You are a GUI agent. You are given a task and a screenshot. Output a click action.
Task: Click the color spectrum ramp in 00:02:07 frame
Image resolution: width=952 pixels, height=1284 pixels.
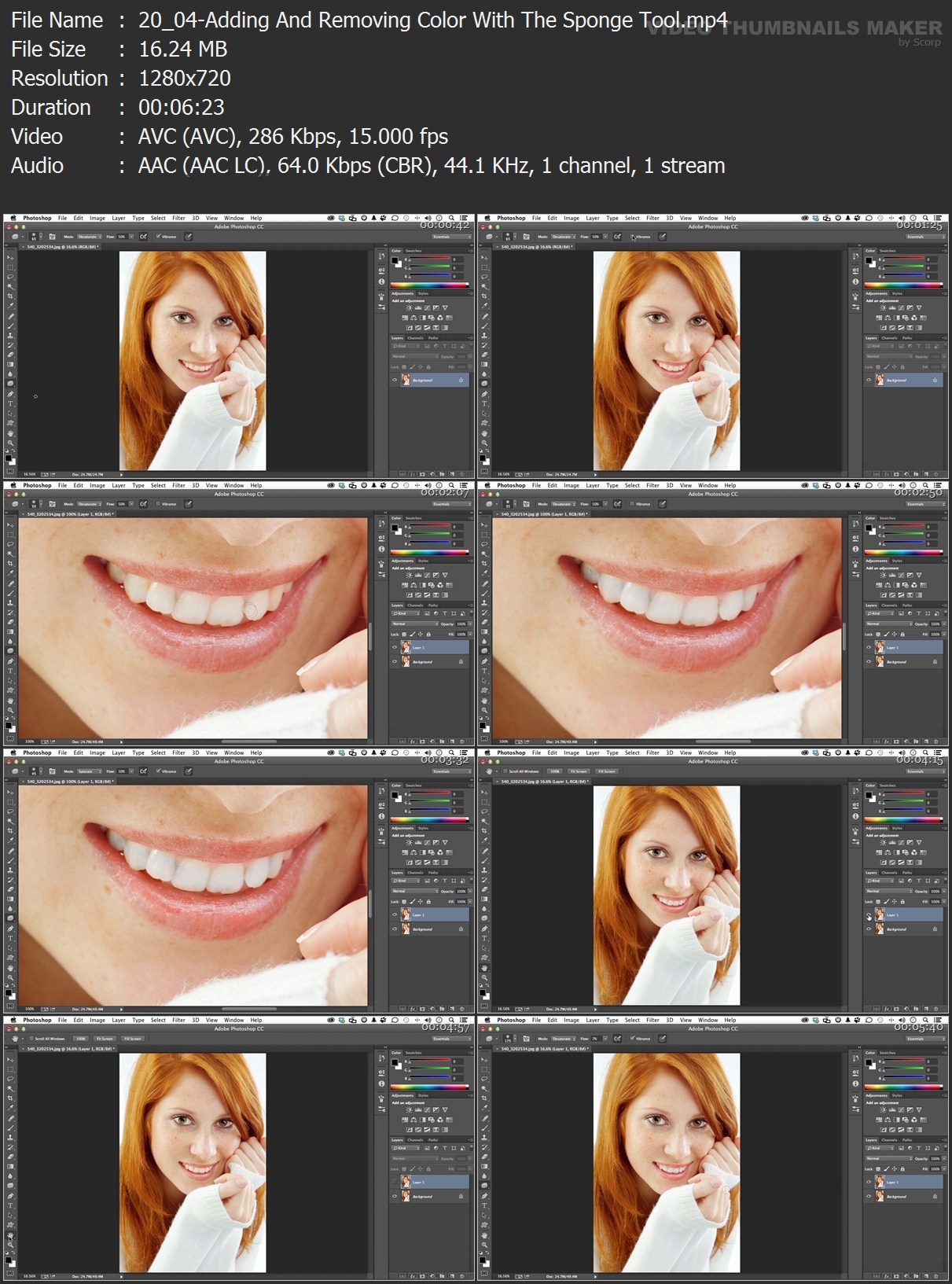(429, 553)
